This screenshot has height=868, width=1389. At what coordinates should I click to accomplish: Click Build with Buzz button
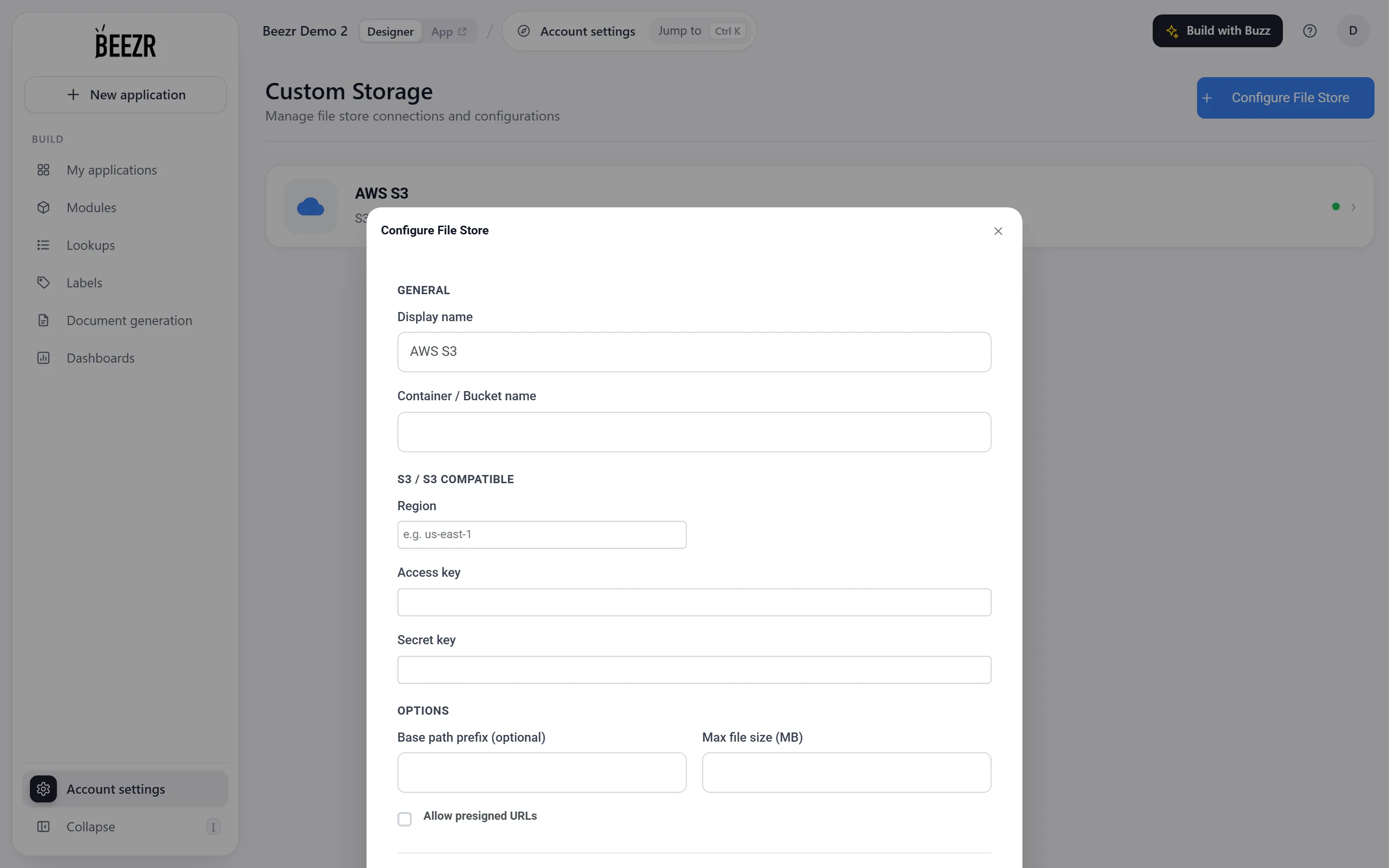click(x=1217, y=31)
